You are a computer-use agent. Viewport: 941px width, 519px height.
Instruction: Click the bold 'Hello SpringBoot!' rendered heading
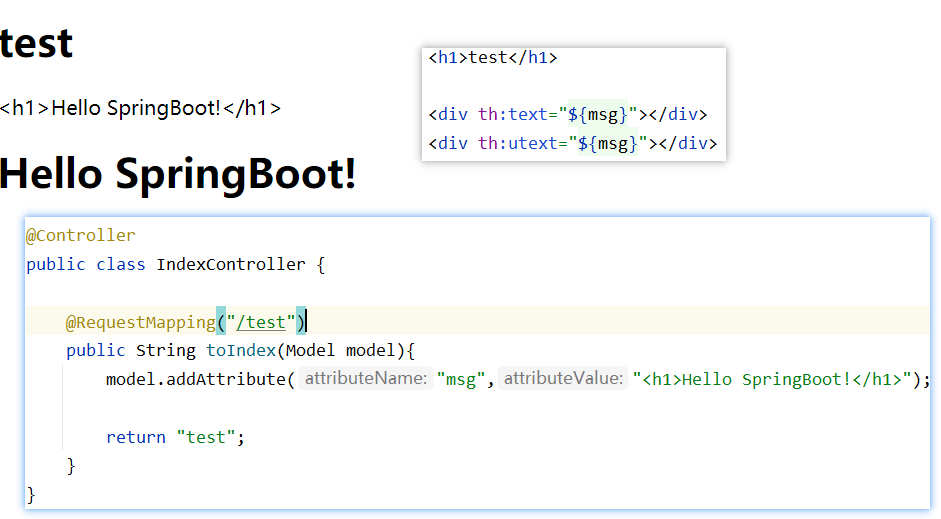178,173
